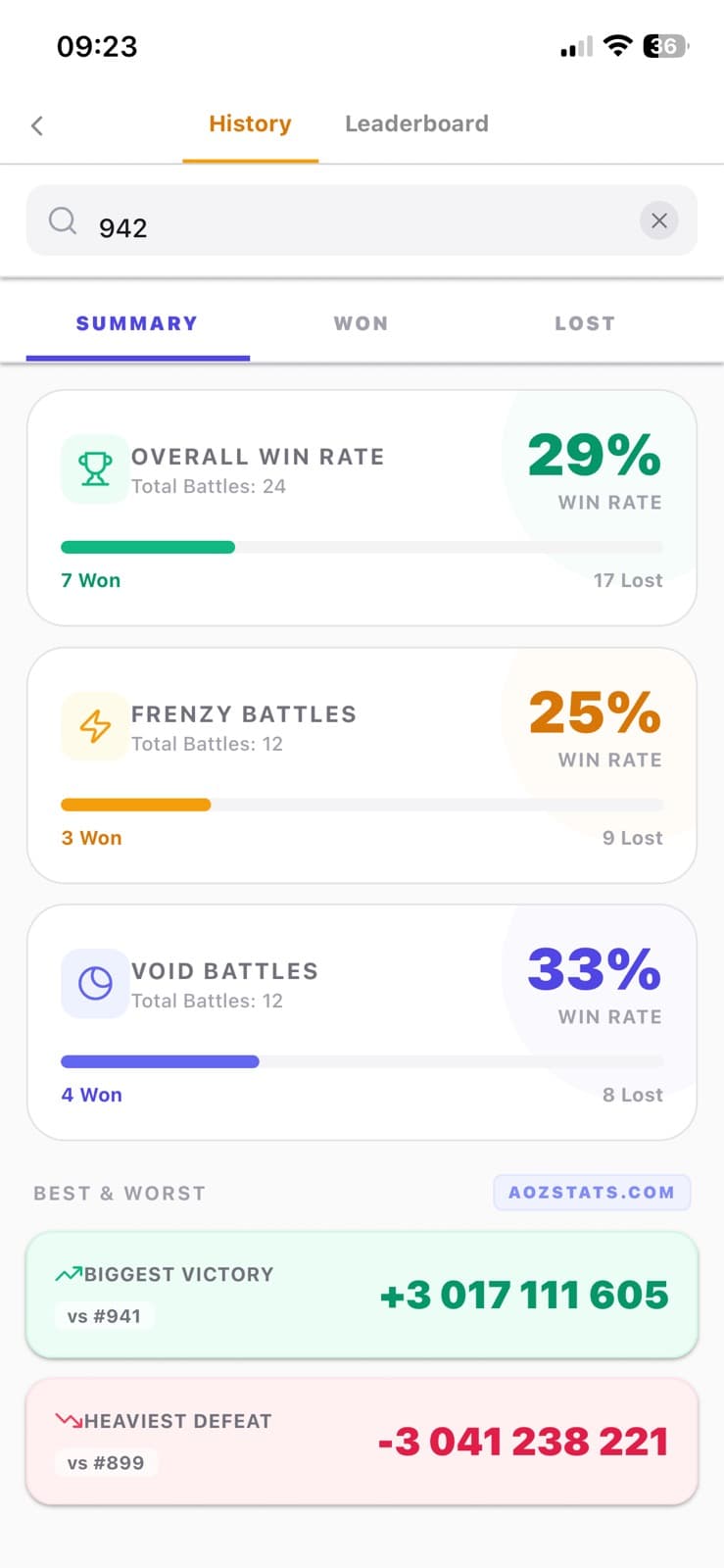Tap the Heaviest Defeat downward trend icon
This screenshot has width=724, height=1568.
(69, 1420)
